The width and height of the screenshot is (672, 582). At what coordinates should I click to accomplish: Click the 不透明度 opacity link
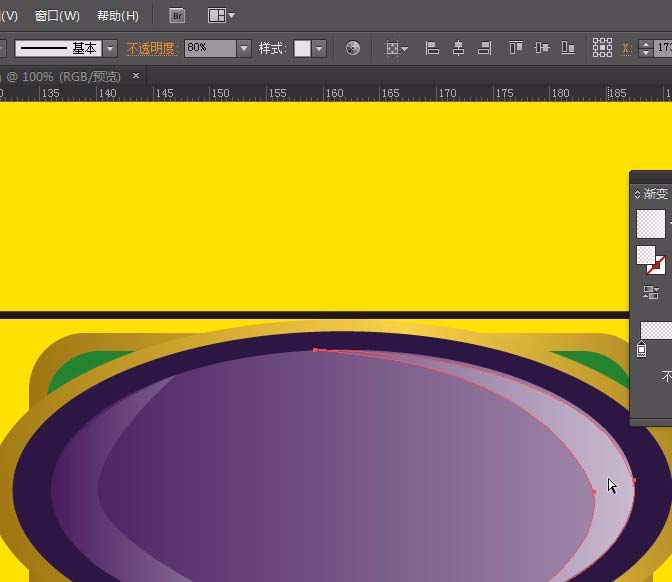pyautogui.click(x=150, y=48)
